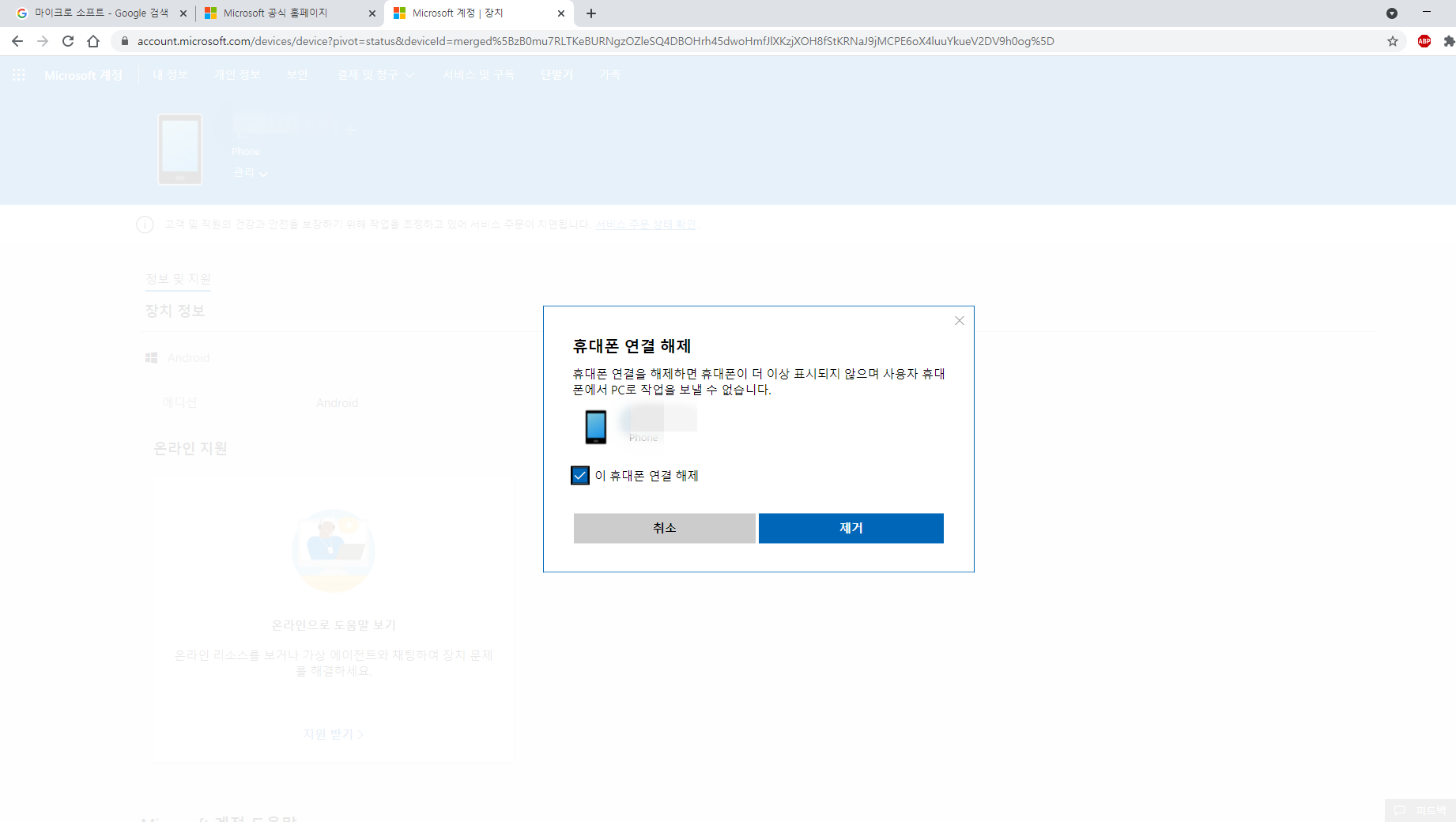This screenshot has height=822, width=1456.
Task: Close the 휴대폰 연결 해제 dialog
Action: (x=960, y=320)
